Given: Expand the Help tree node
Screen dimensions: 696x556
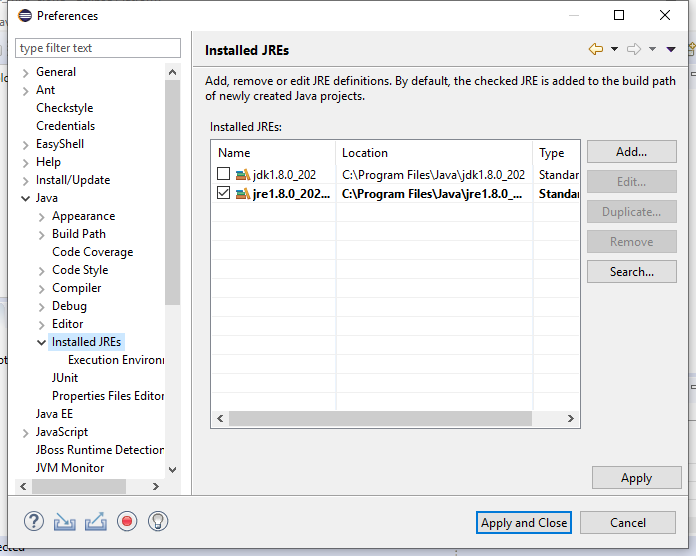Looking at the screenshot, I should (26, 163).
